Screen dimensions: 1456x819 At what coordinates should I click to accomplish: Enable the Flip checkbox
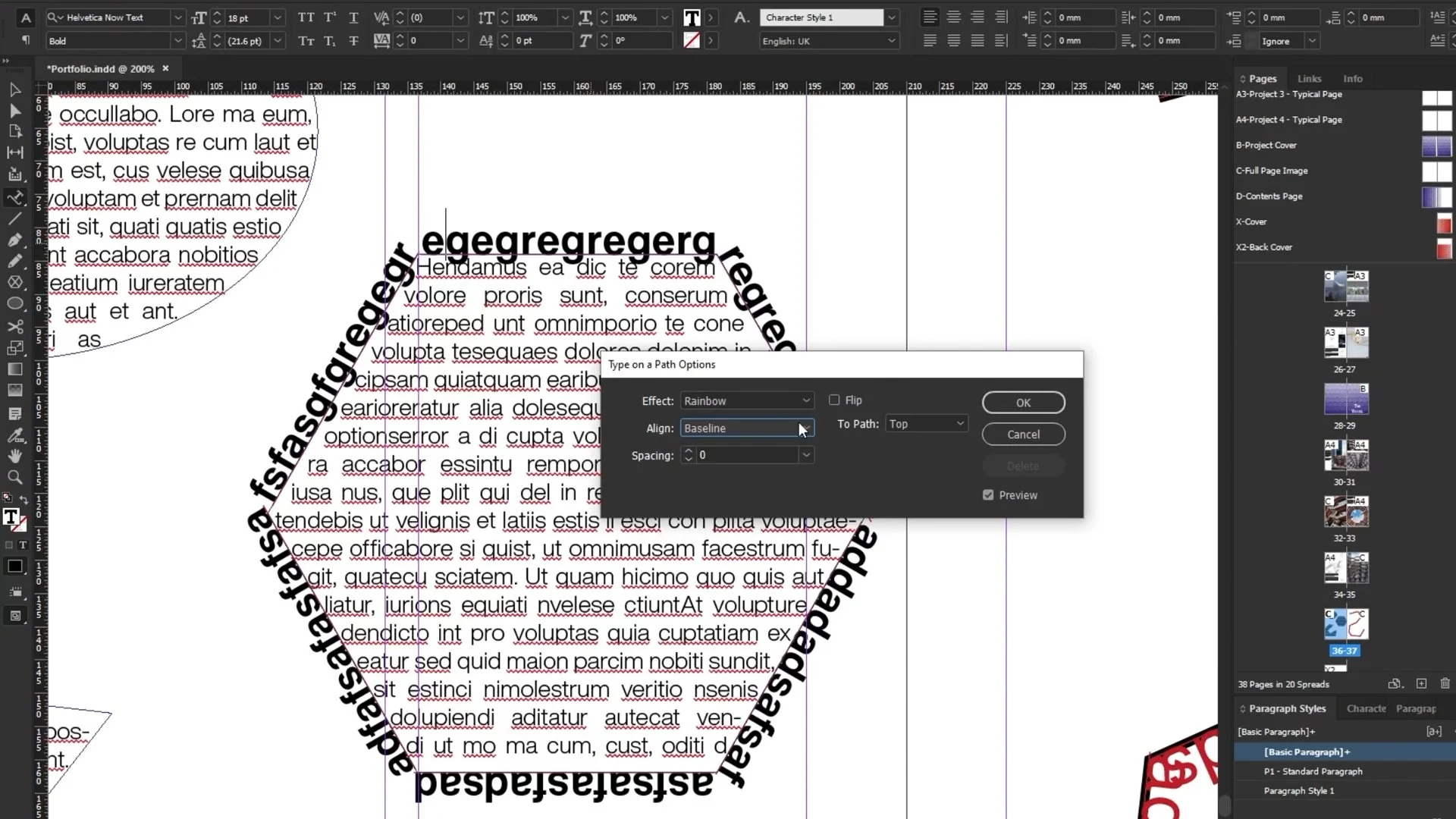(x=835, y=400)
